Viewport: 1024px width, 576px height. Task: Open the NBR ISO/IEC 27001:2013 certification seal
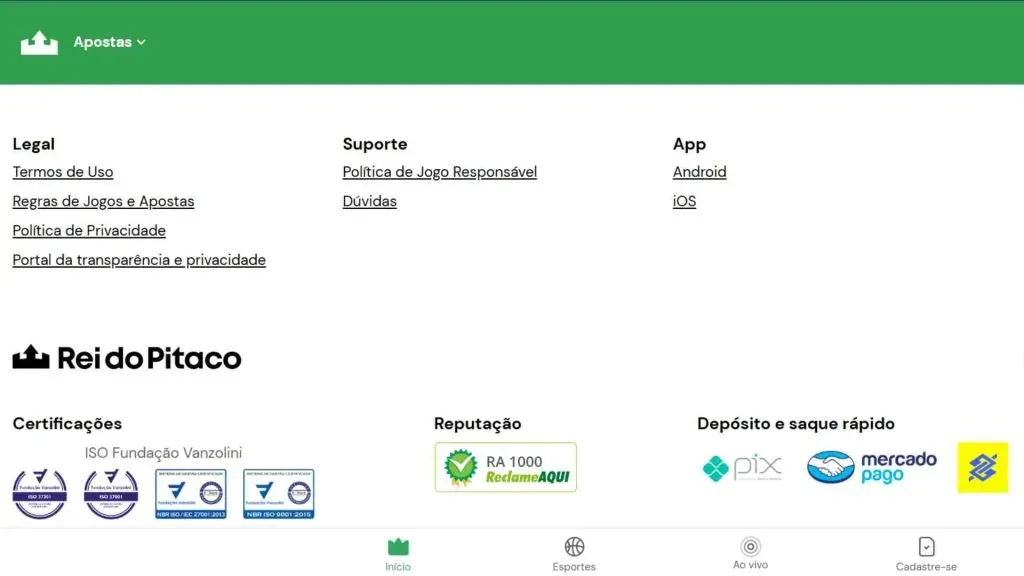click(x=190, y=493)
